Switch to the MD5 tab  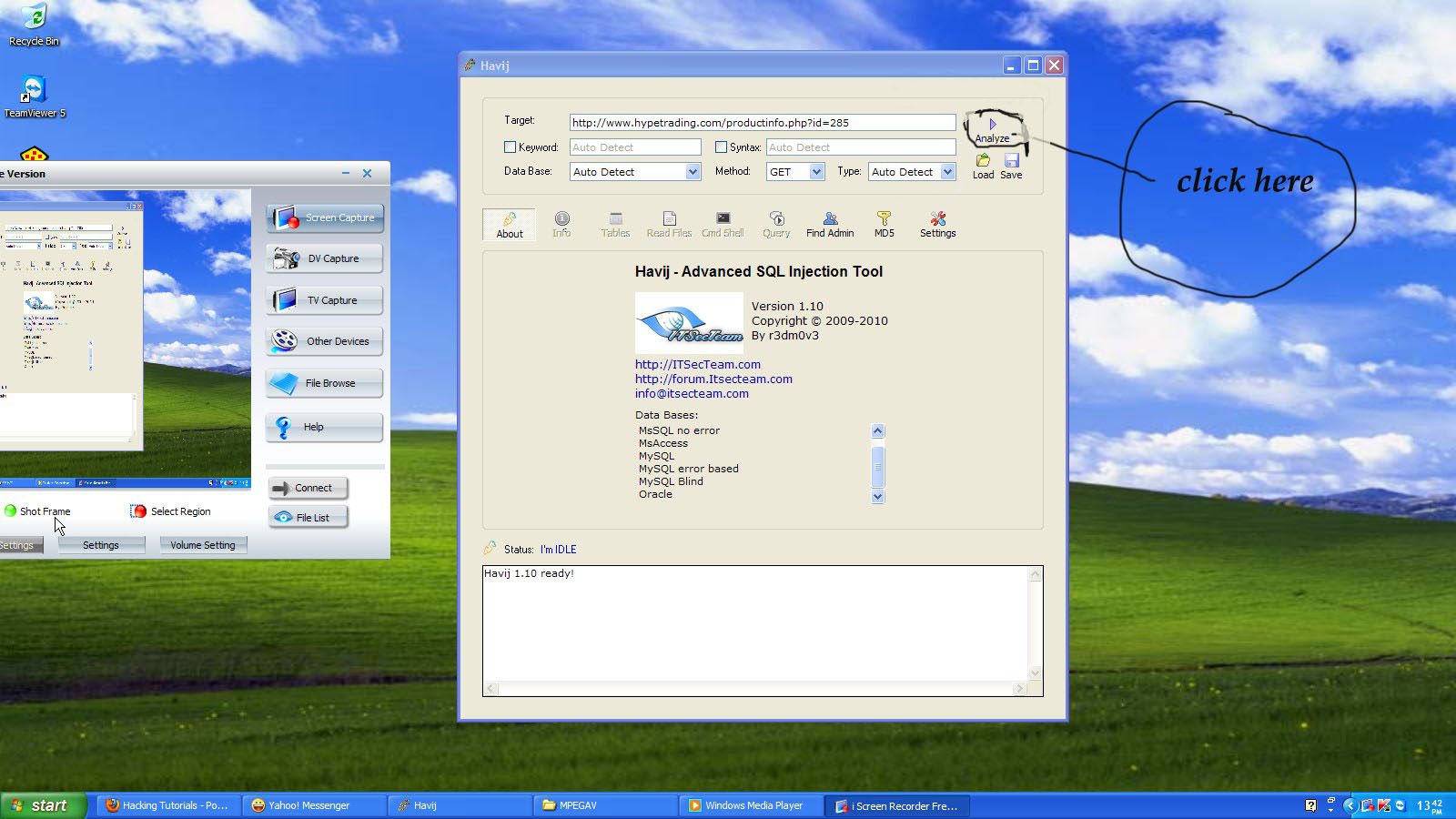point(884,224)
